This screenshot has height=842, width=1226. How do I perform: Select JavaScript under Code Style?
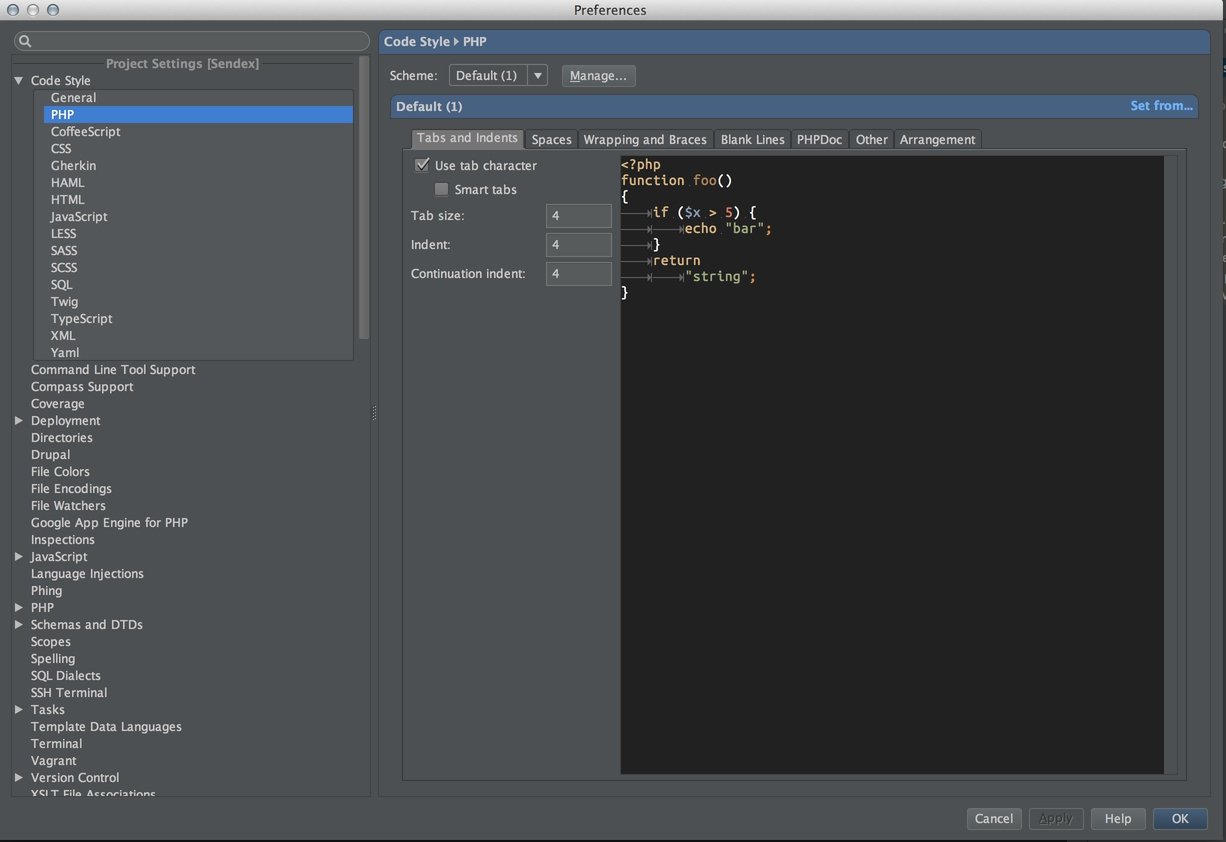tap(79, 217)
